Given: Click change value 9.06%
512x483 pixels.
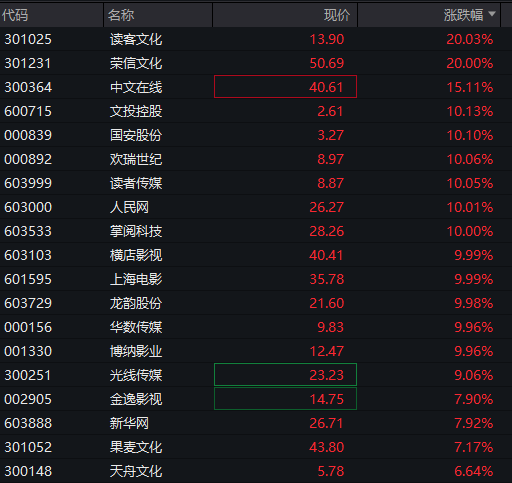Looking at the screenshot, I should tap(474, 375).
